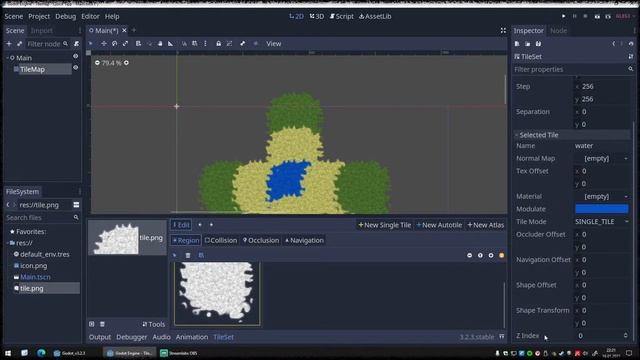Image resolution: width=640 pixels, height=360 pixels.
Task: Play a custom scene
Action: pos(608,16)
